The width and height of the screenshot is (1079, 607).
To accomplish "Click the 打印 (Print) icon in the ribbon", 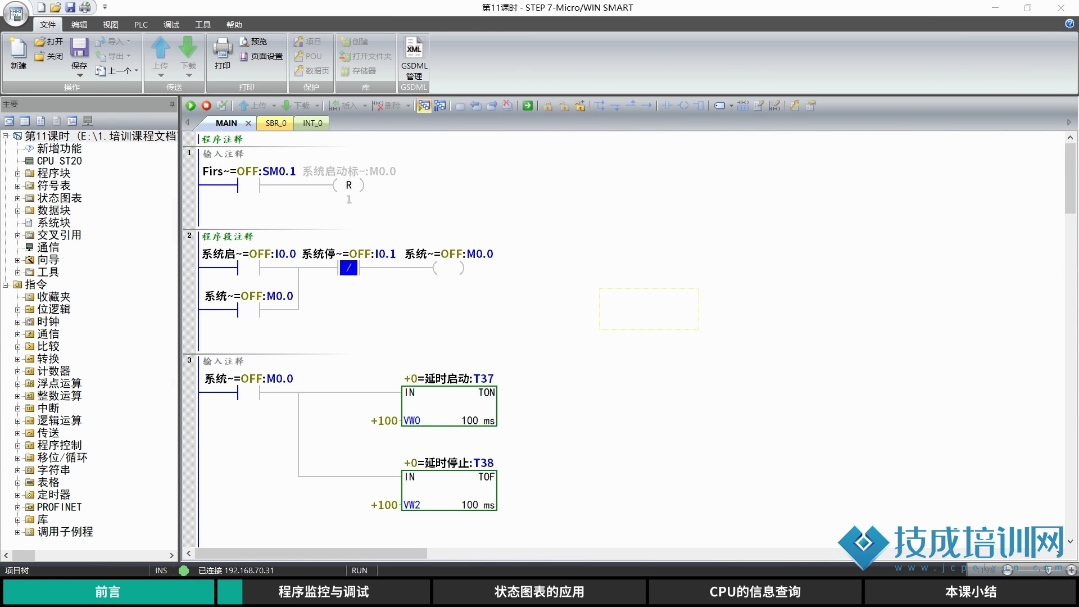I will coord(222,52).
